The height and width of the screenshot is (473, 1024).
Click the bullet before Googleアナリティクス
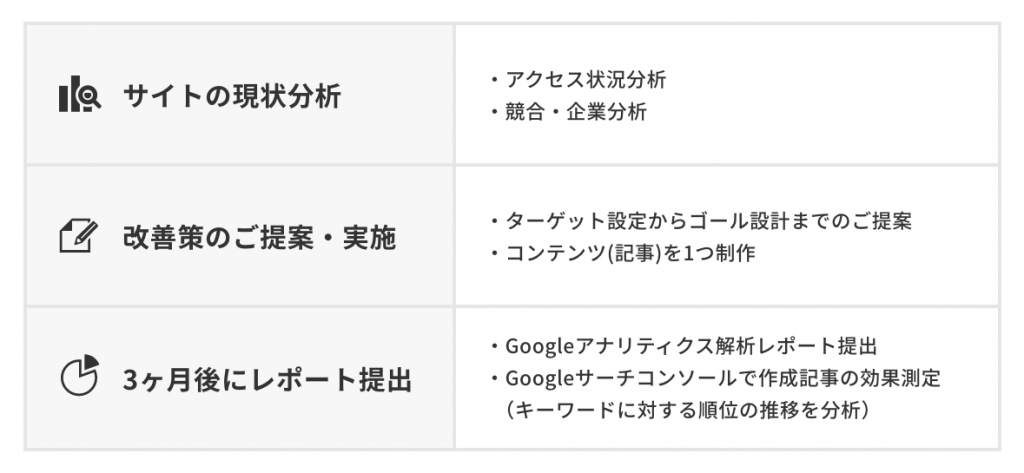pos(494,347)
